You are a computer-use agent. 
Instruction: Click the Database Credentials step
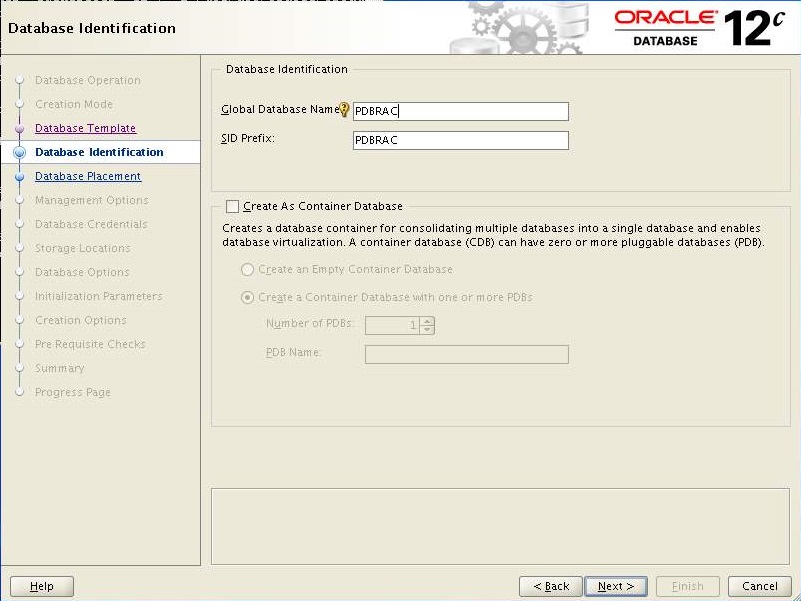91,224
